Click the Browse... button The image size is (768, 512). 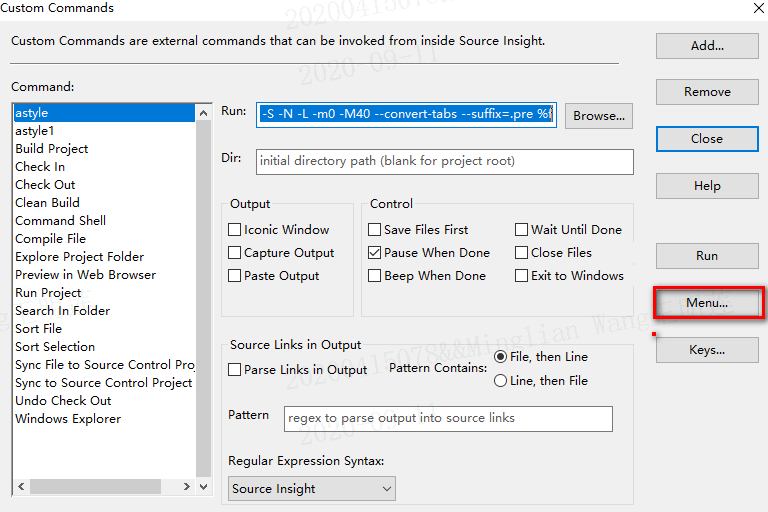pos(599,116)
